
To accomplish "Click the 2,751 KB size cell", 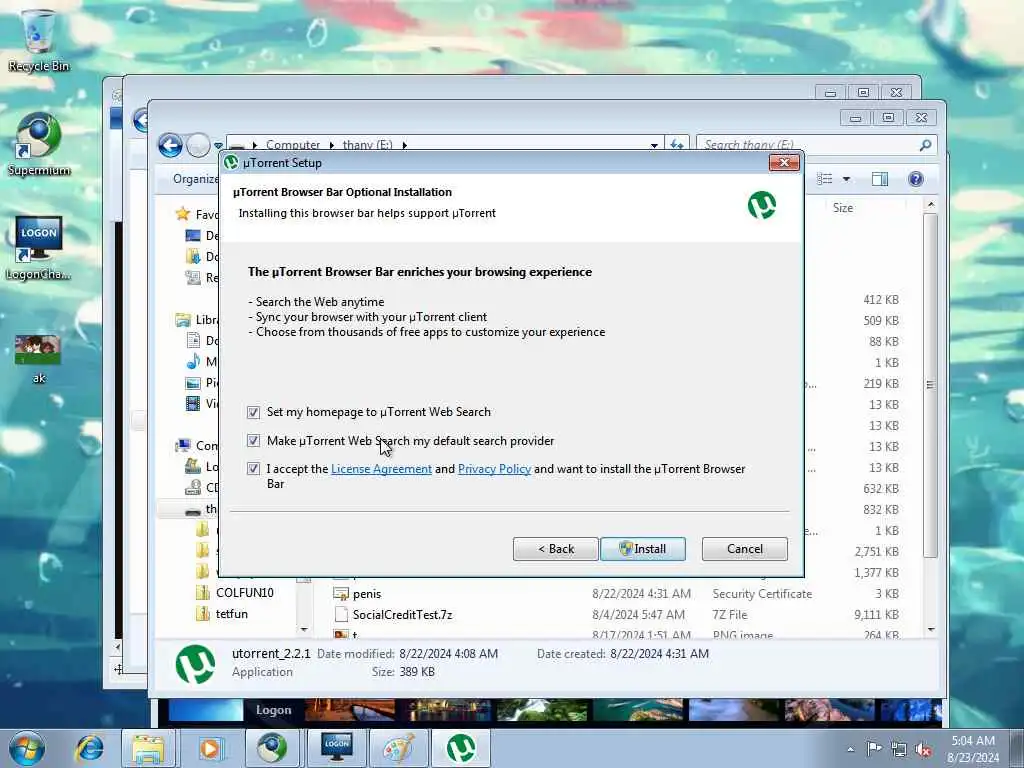I will point(876,552).
